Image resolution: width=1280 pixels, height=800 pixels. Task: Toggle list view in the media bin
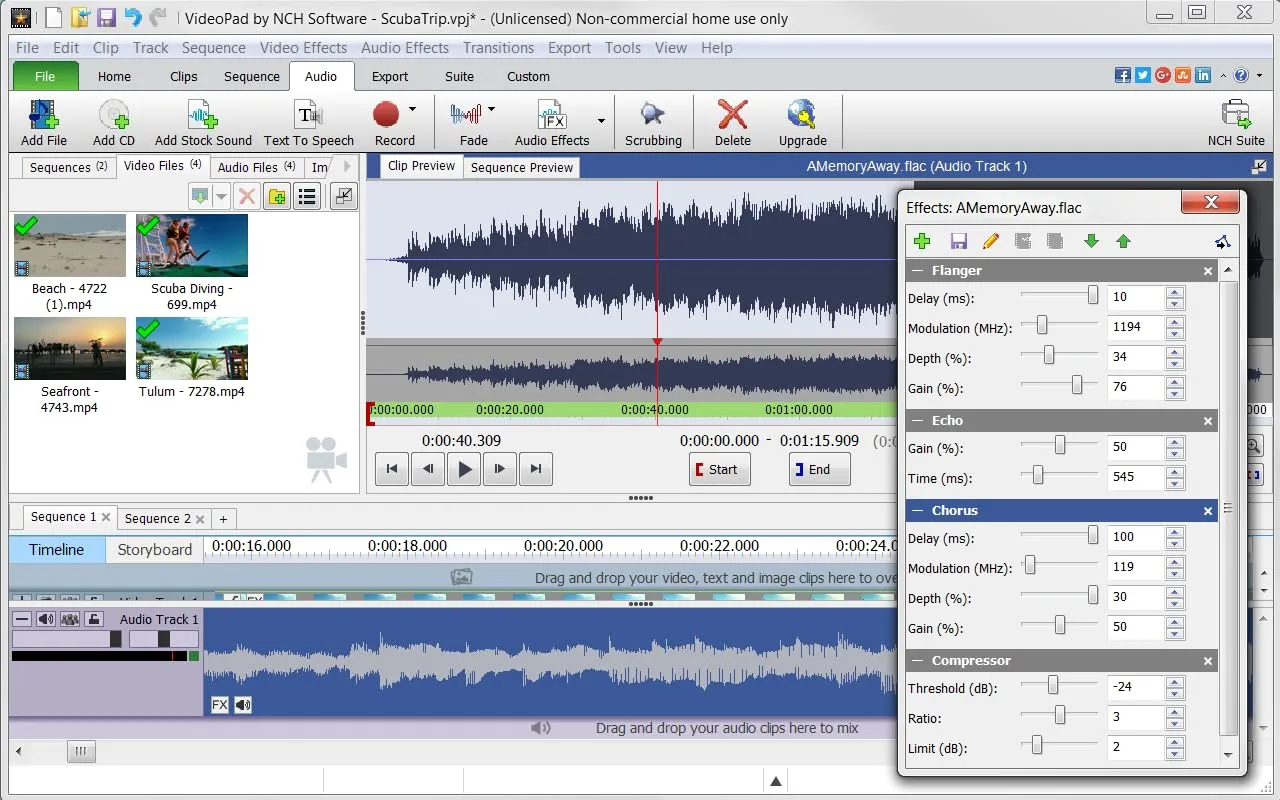tap(308, 196)
